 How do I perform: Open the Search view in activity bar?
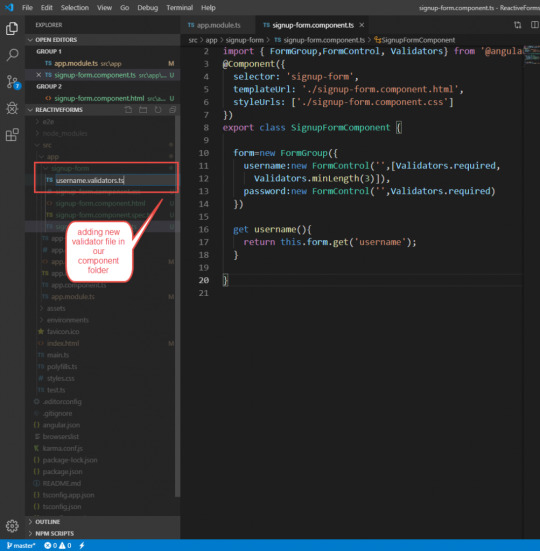tap(12, 55)
